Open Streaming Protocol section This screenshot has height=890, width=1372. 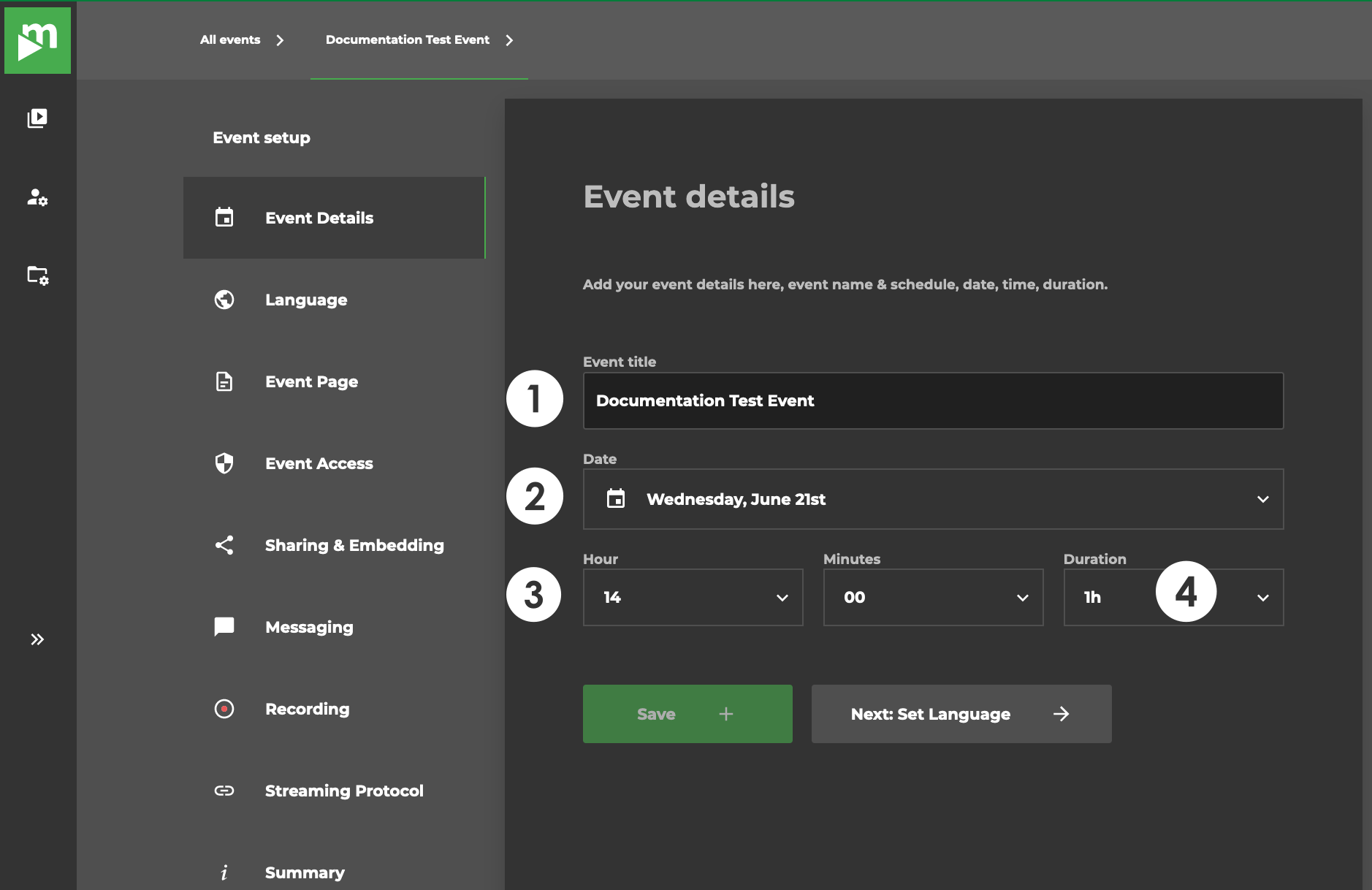tap(335, 791)
